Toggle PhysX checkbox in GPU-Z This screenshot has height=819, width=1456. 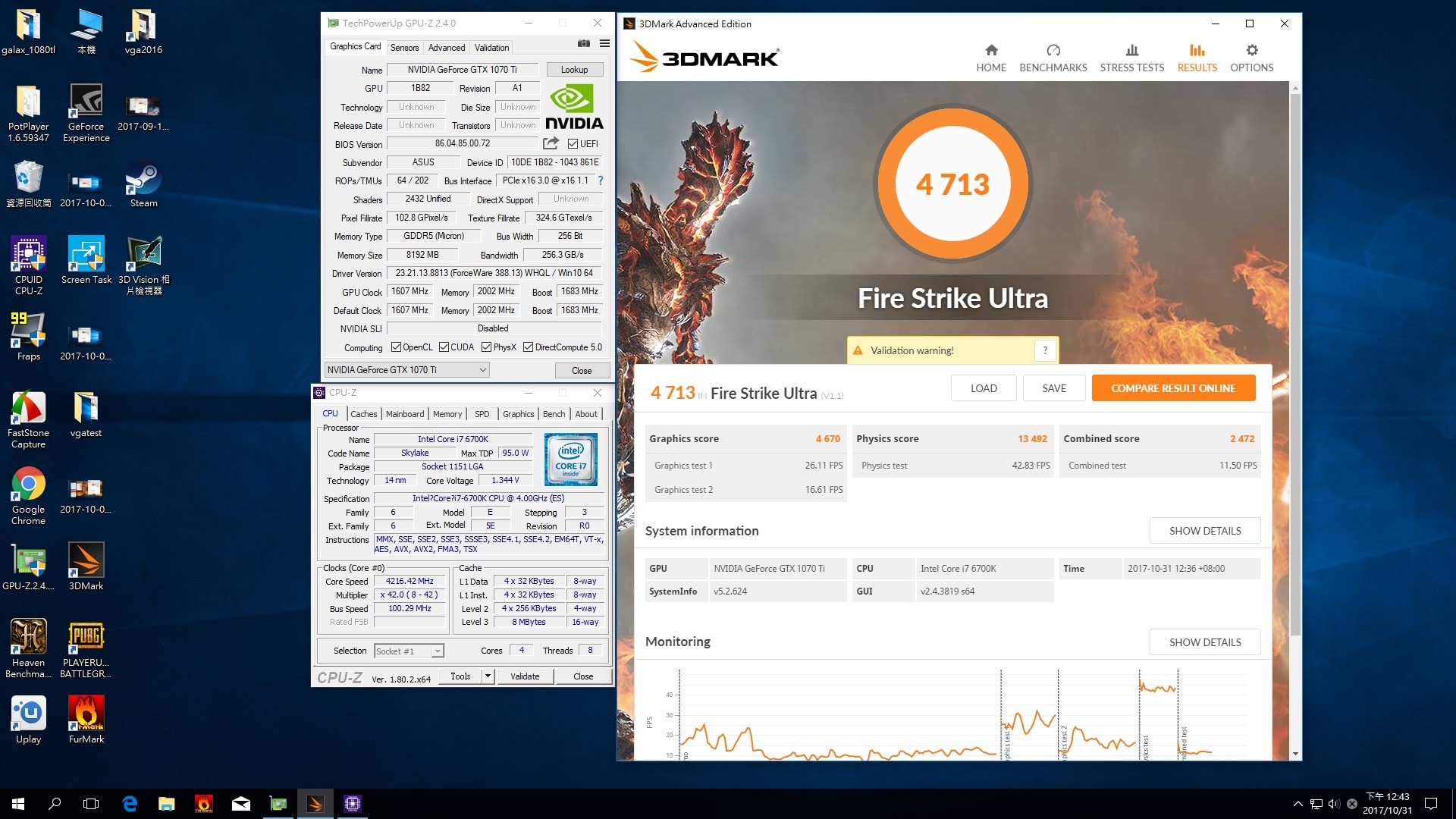point(486,347)
